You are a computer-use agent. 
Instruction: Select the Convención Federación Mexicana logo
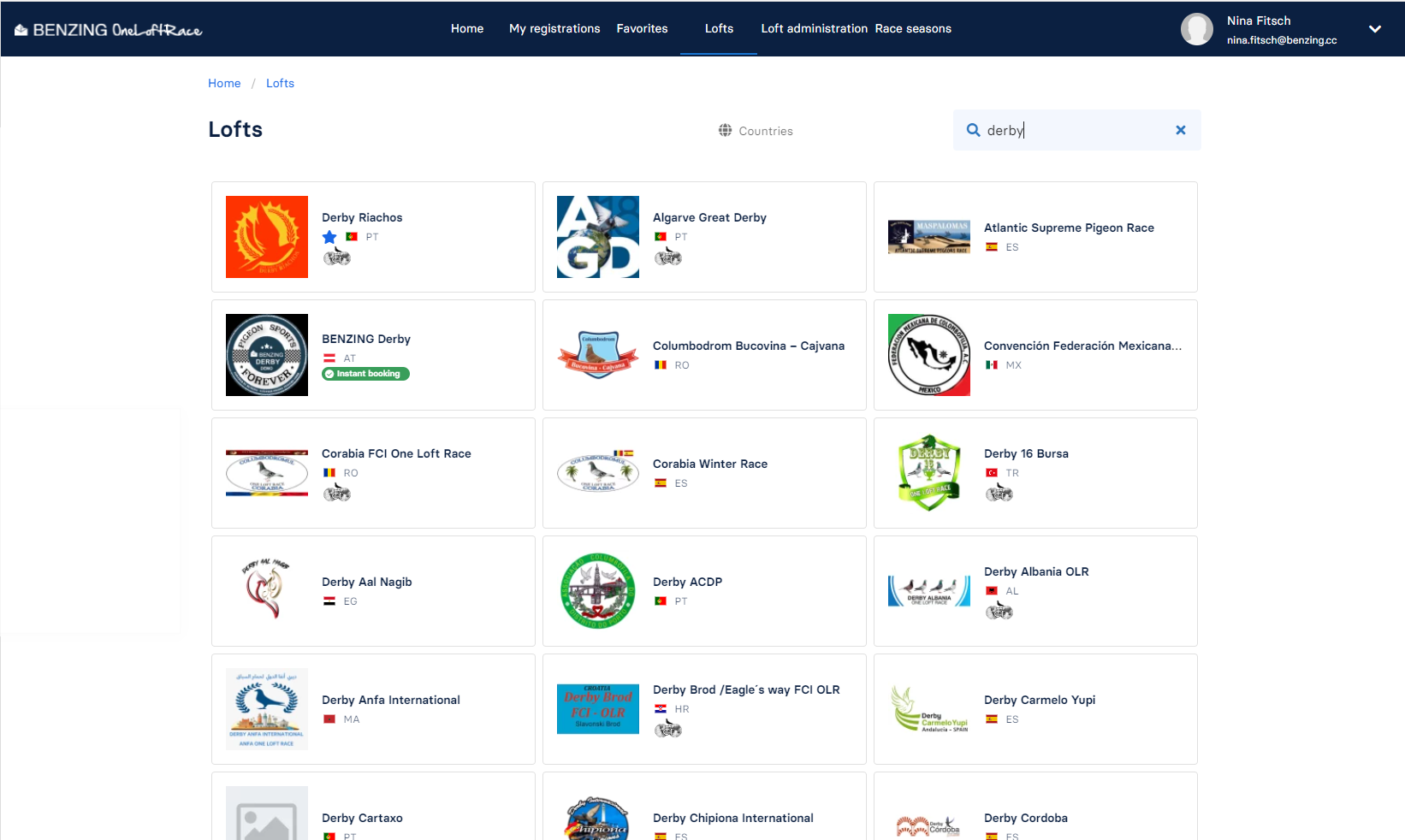point(929,355)
